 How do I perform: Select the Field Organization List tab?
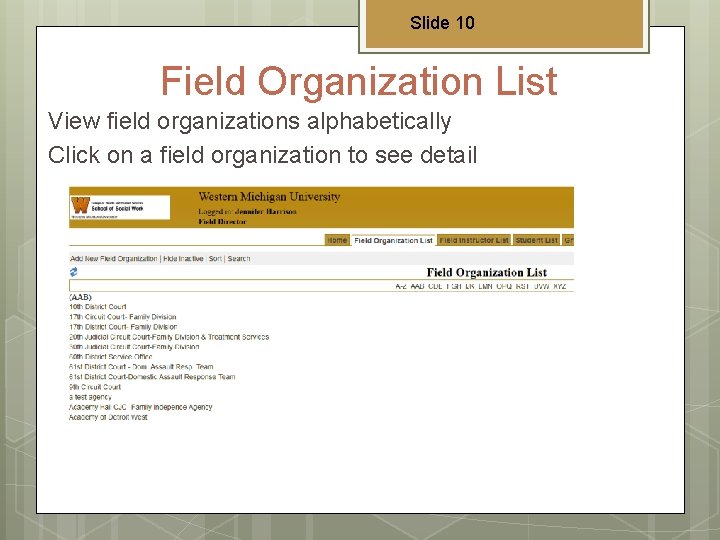tap(394, 241)
